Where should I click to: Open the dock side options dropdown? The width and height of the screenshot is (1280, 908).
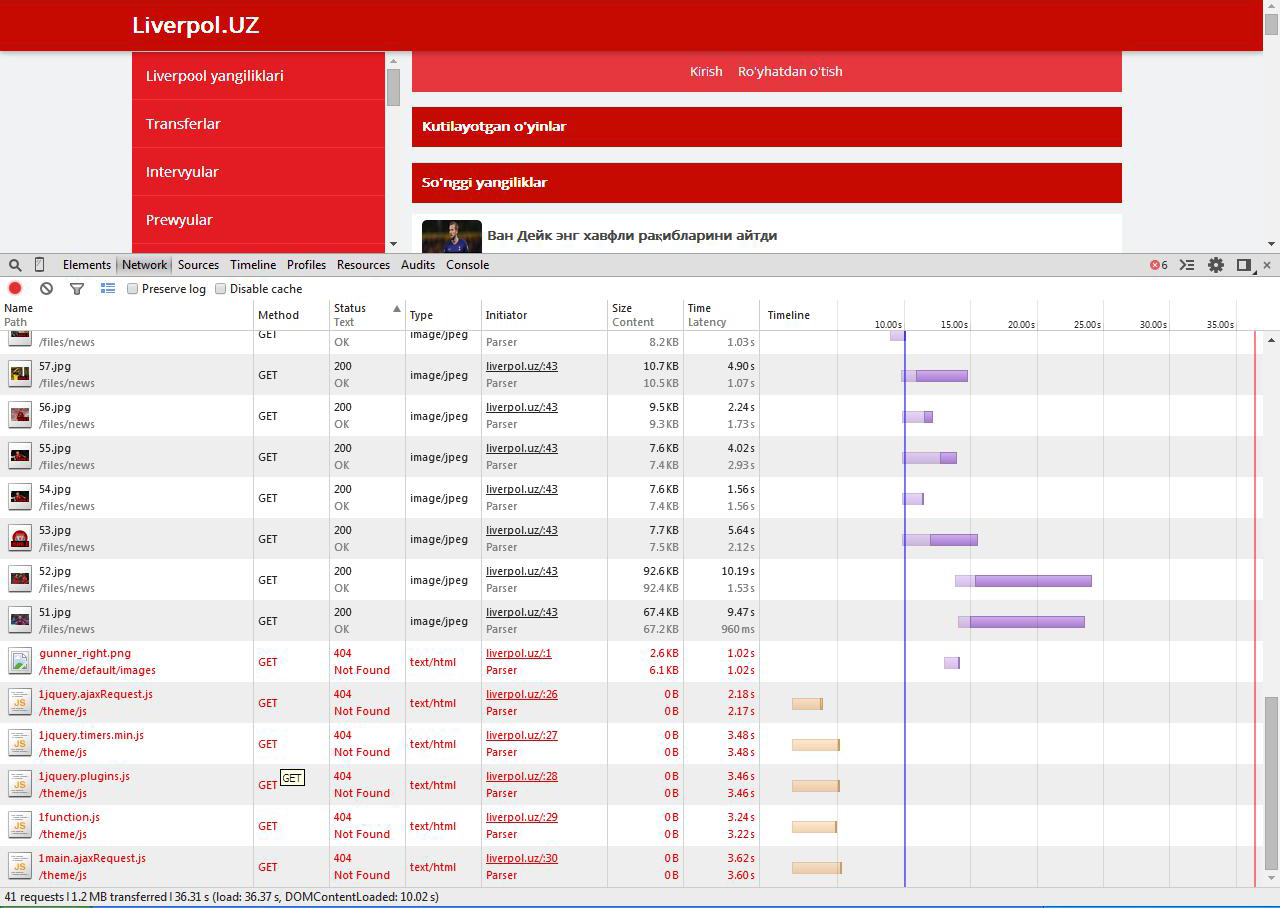click(x=1244, y=265)
